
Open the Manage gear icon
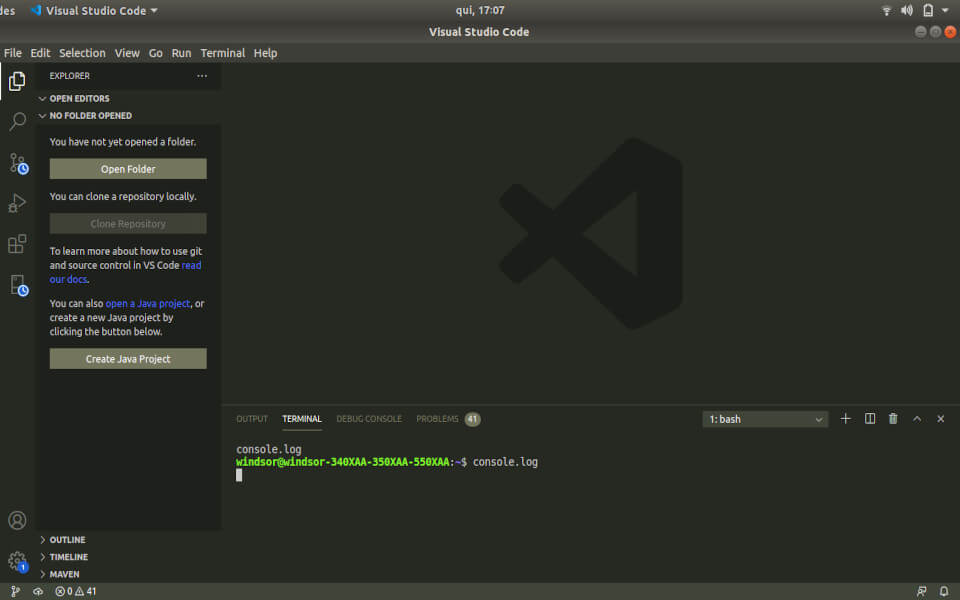(17, 561)
